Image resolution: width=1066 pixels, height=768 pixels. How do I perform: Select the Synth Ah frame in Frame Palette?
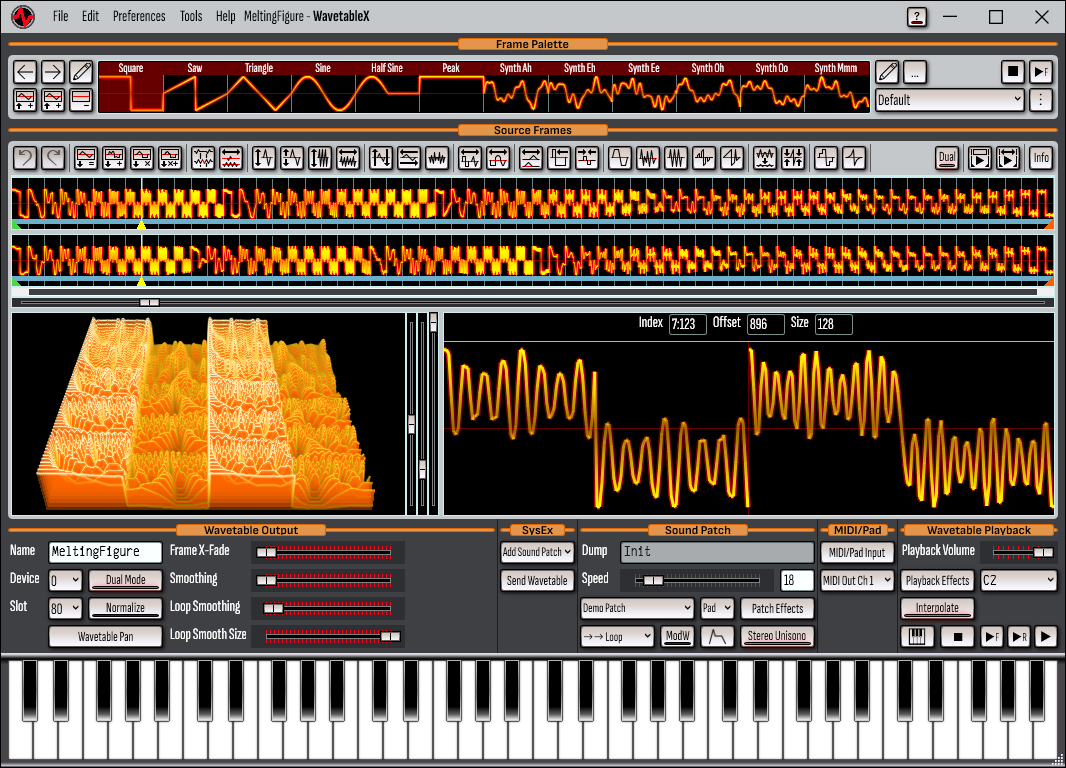[x=515, y=87]
